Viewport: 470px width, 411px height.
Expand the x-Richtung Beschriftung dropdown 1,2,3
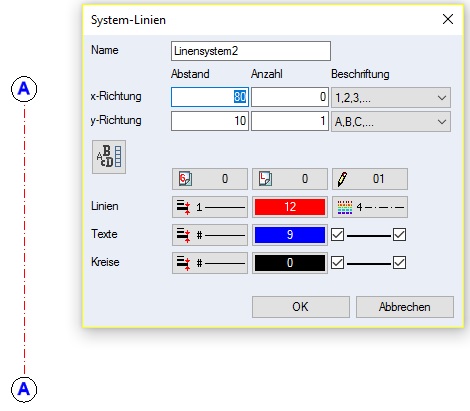391,97
